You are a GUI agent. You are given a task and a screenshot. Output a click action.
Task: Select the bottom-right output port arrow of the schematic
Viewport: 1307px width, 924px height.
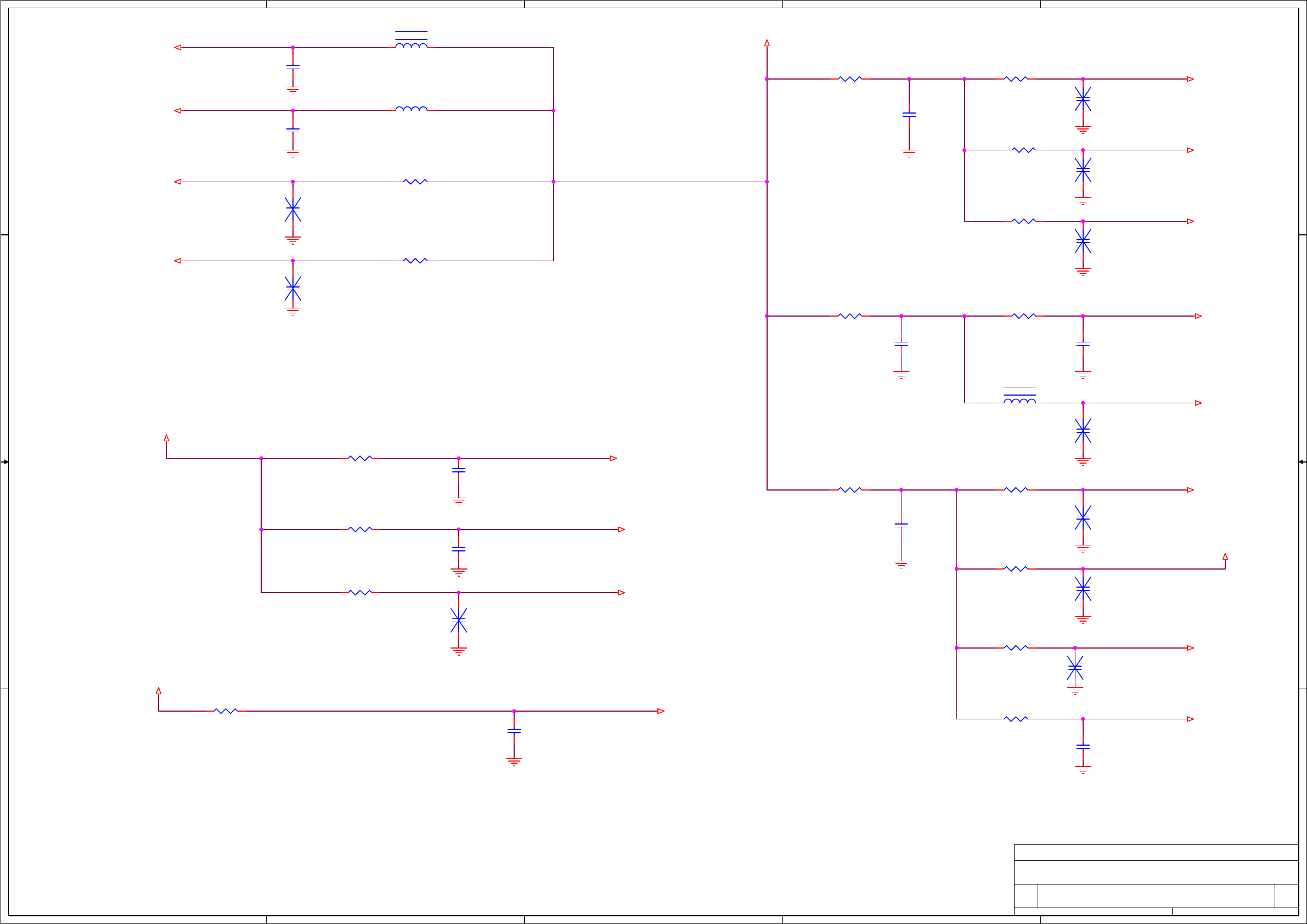pyautogui.click(x=1190, y=719)
